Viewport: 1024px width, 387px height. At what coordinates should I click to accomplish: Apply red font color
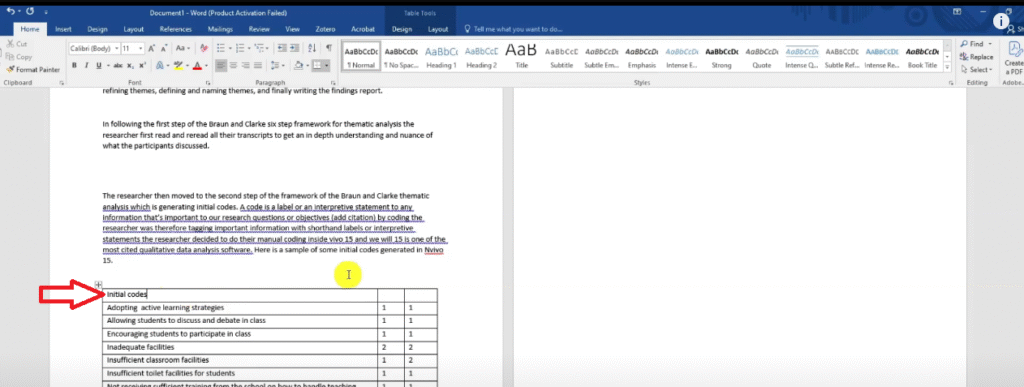[x=197, y=65]
